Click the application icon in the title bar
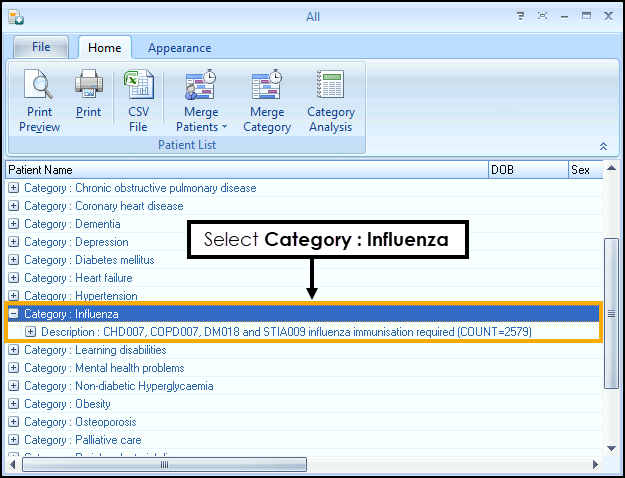 (x=16, y=16)
